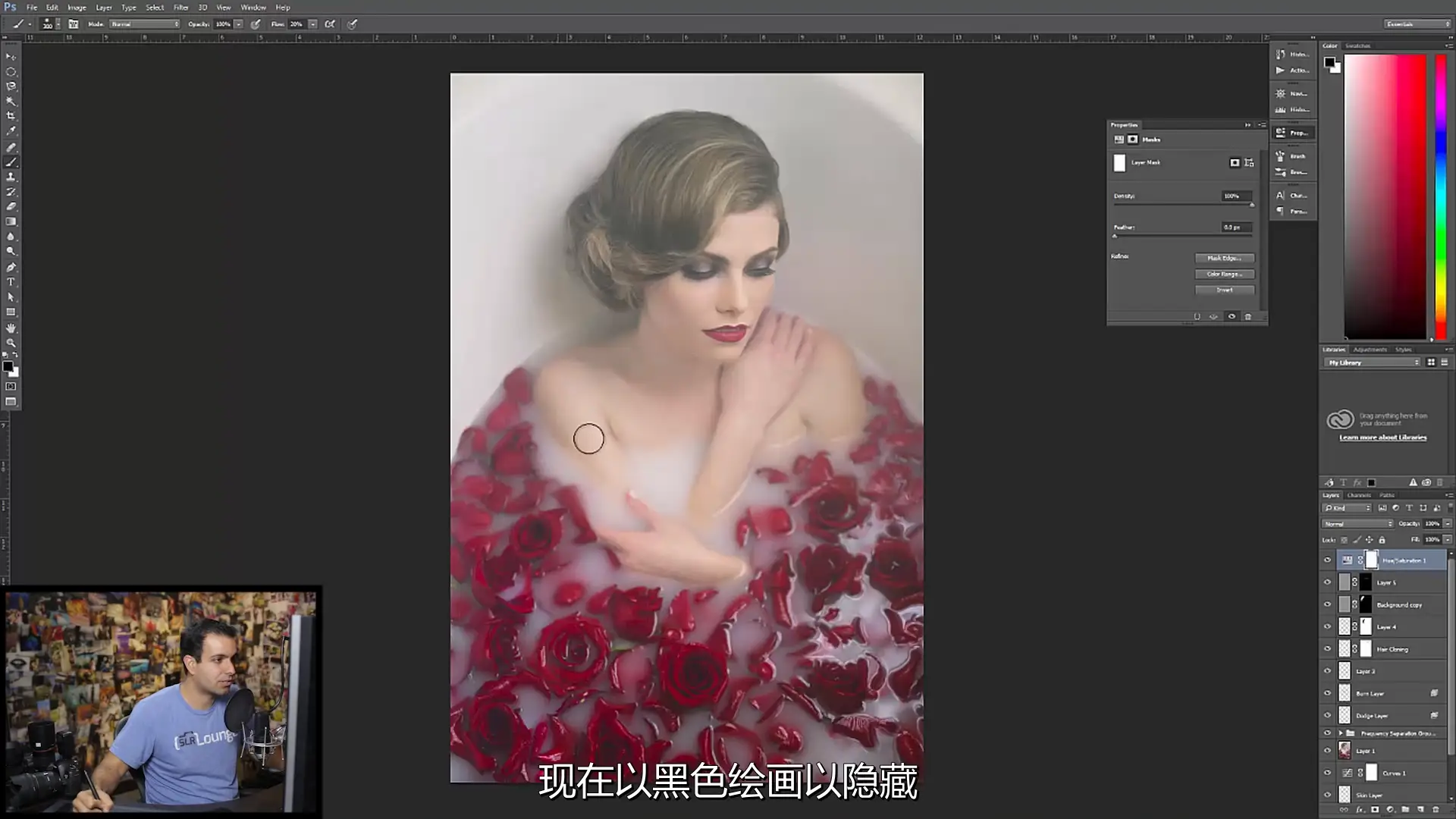Click the Color Range button
The height and width of the screenshot is (819, 1456).
tap(1225, 275)
